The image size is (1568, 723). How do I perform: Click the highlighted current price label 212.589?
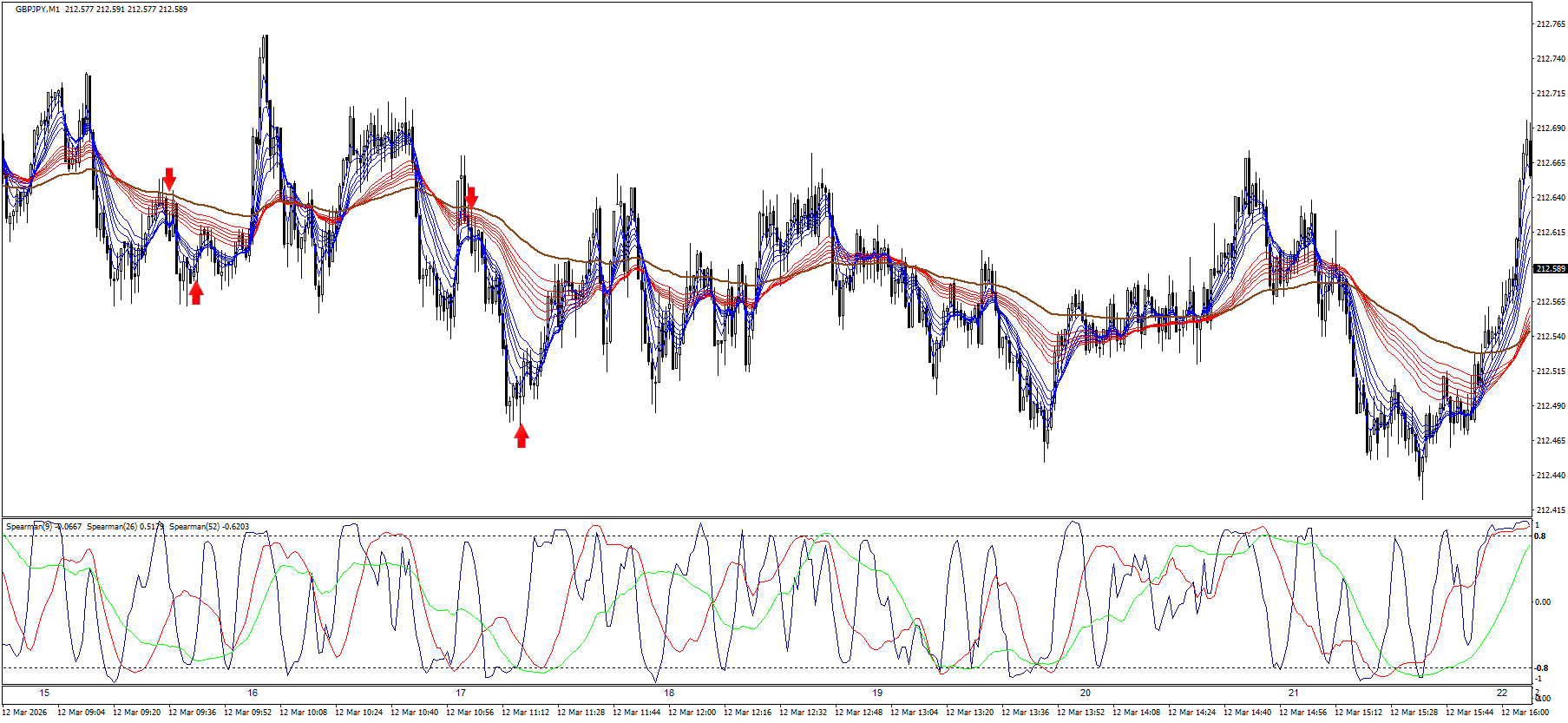click(x=1550, y=268)
